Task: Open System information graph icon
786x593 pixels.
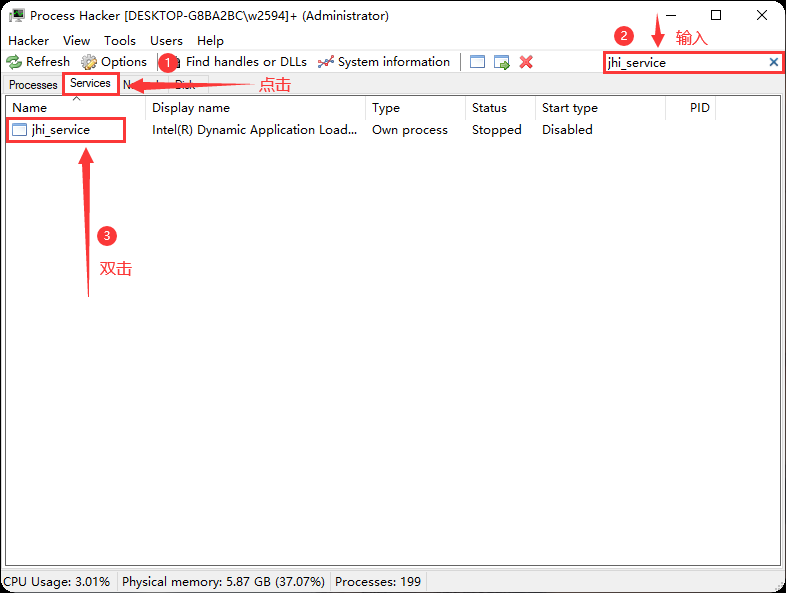Action: coord(326,62)
